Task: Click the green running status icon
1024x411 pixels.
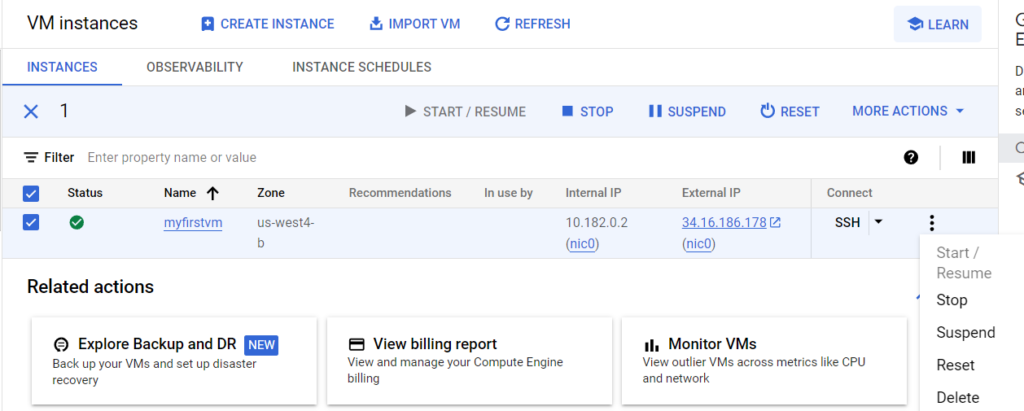Action: click(x=76, y=223)
